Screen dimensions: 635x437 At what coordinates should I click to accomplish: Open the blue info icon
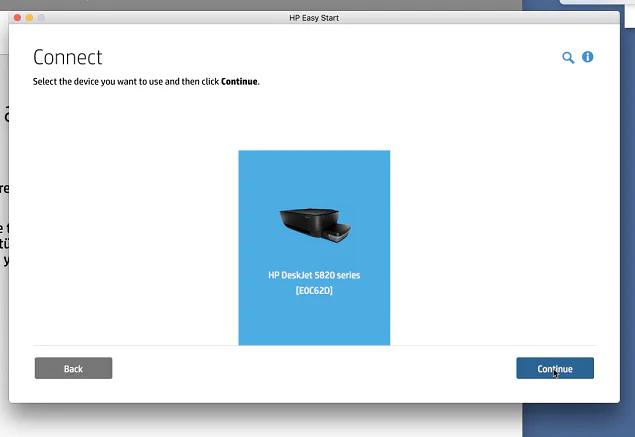588,57
